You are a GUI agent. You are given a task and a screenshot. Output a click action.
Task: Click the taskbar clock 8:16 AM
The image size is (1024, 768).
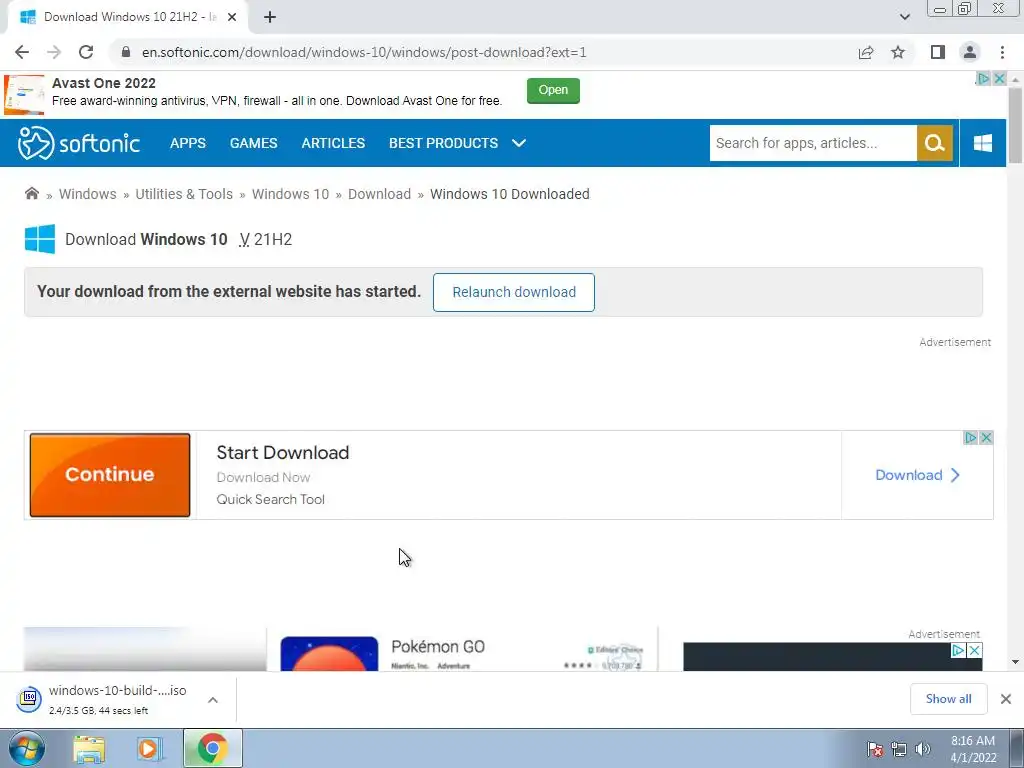973,749
